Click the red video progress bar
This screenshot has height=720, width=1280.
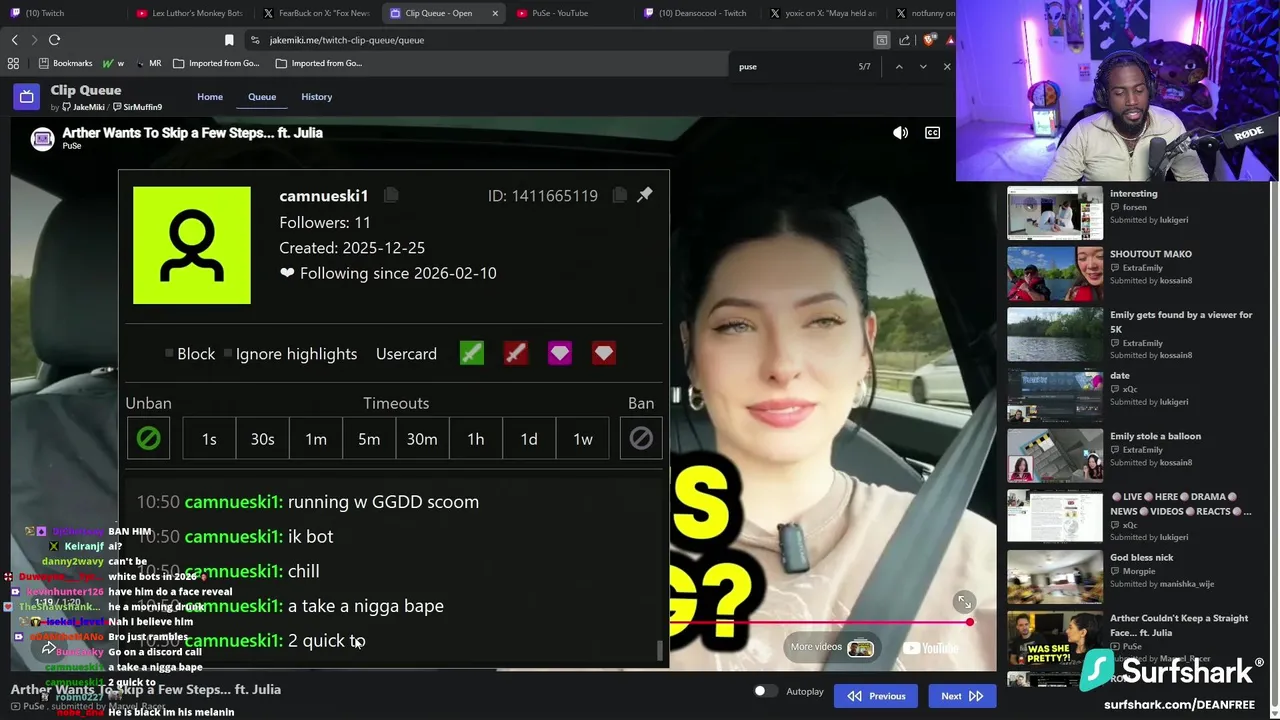[820, 622]
